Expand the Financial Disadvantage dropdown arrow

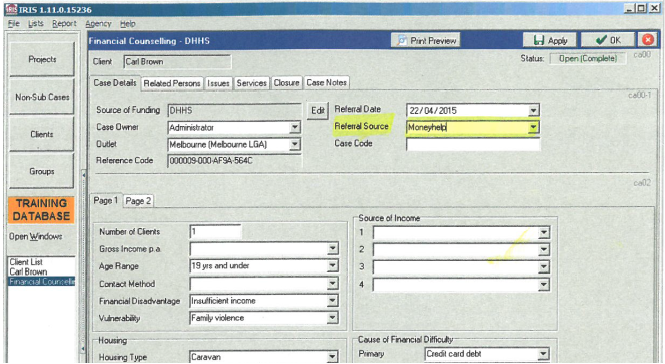coord(333,301)
